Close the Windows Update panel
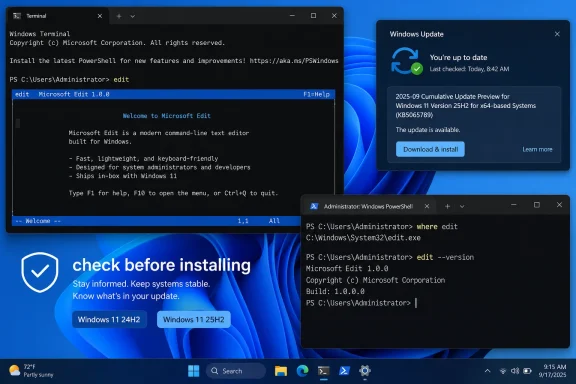The image size is (576, 384). pos(557,34)
